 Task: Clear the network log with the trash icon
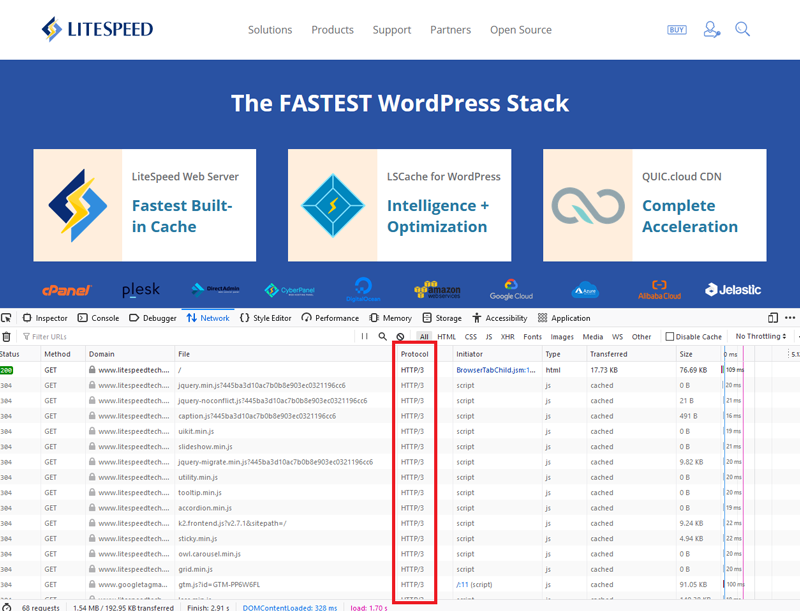coord(7,337)
